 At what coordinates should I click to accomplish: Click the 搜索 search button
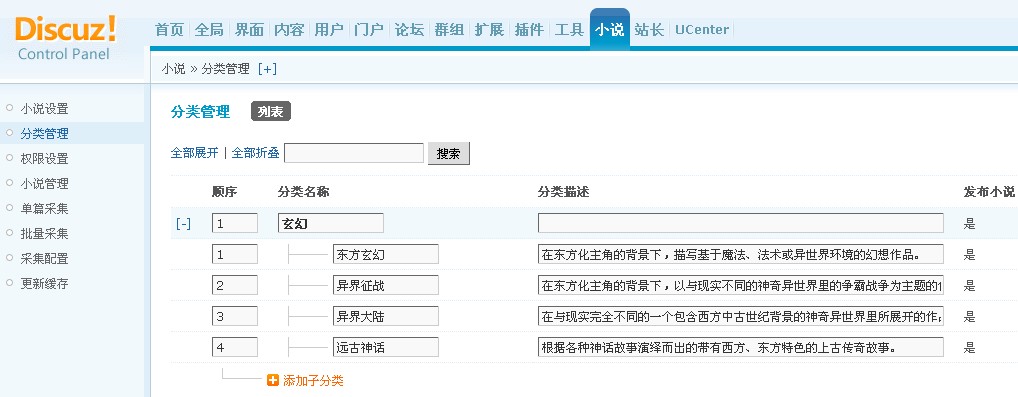tap(449, 153)
